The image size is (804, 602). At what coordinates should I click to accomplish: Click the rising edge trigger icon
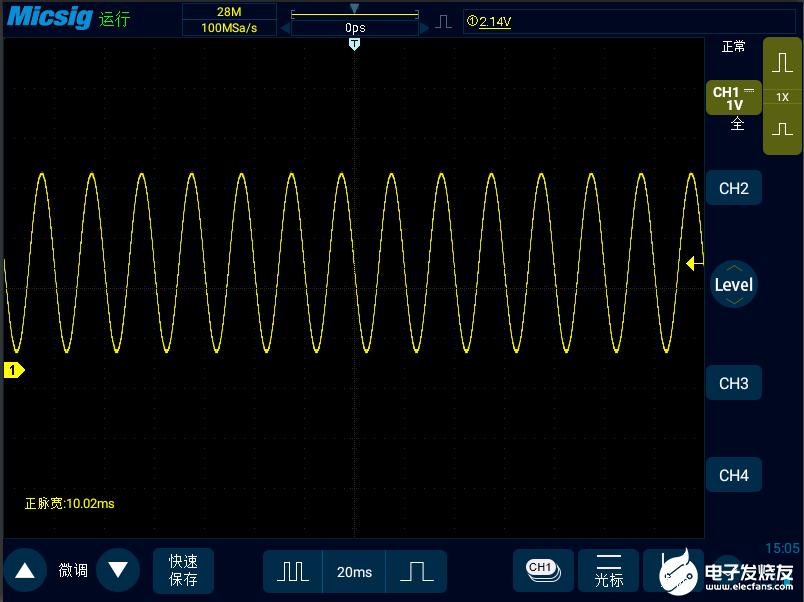pos(444,22)
